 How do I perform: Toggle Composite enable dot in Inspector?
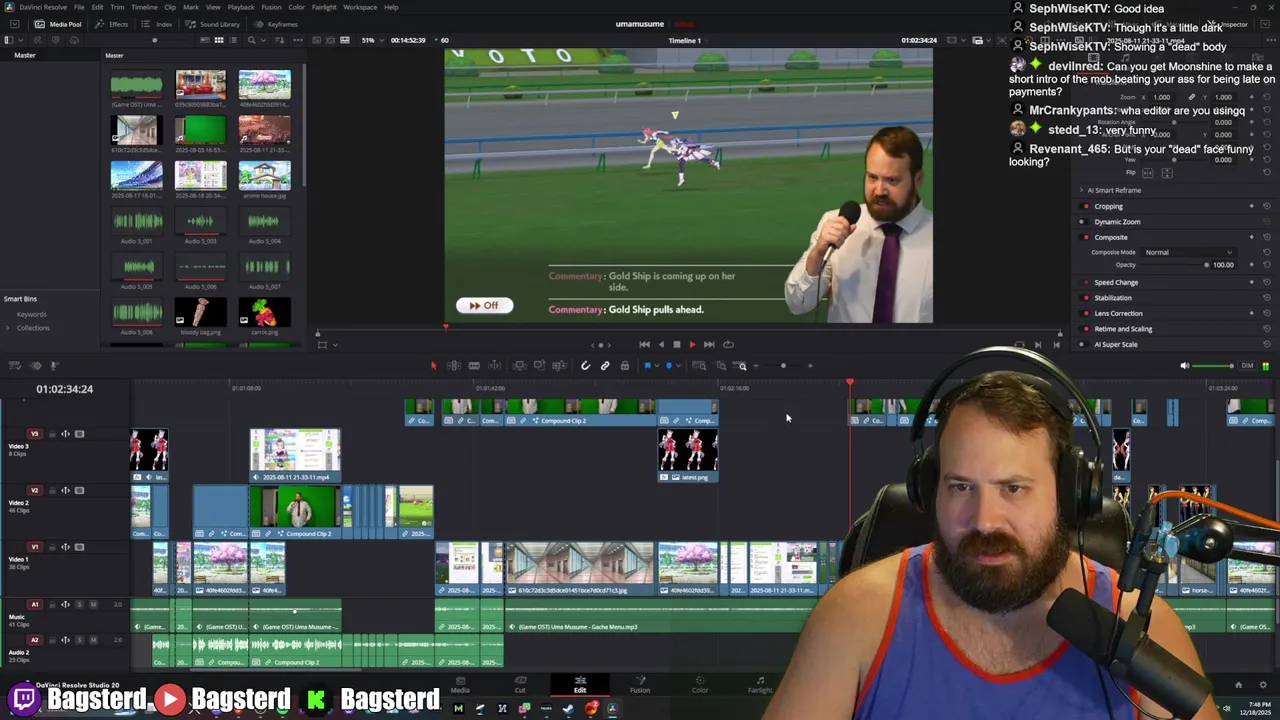click(x=1085, y=238)
